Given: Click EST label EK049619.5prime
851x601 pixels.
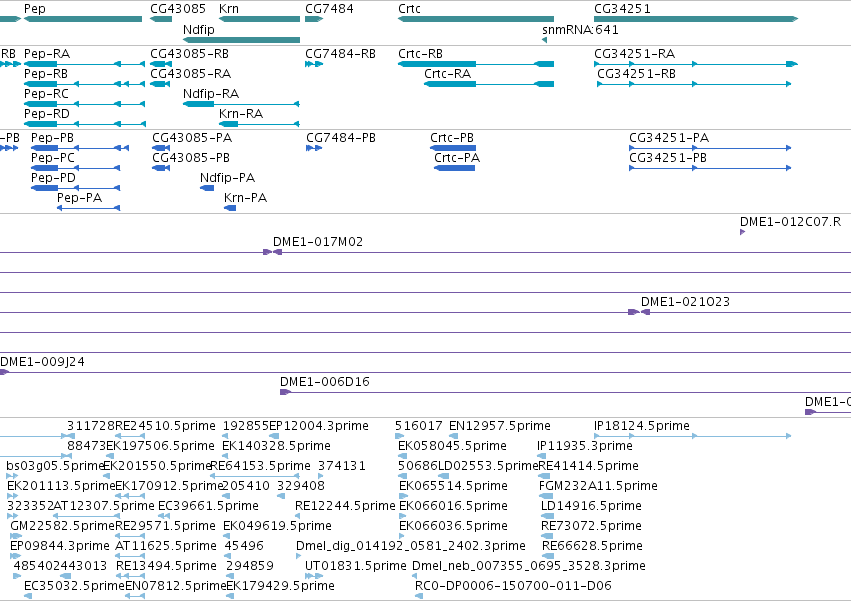Looking at the screenshot, I should click(277, 527).
